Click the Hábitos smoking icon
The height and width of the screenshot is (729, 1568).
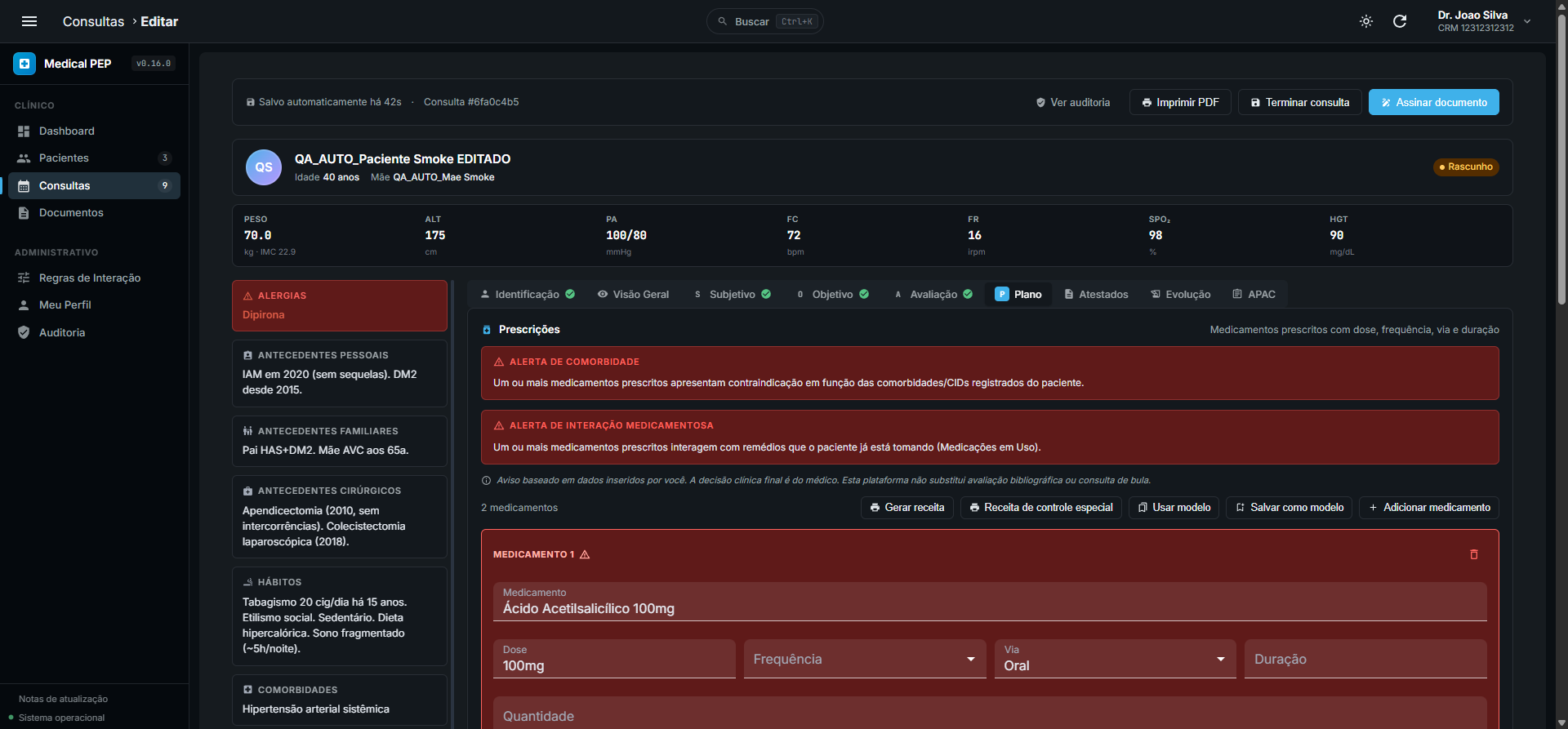247,582
